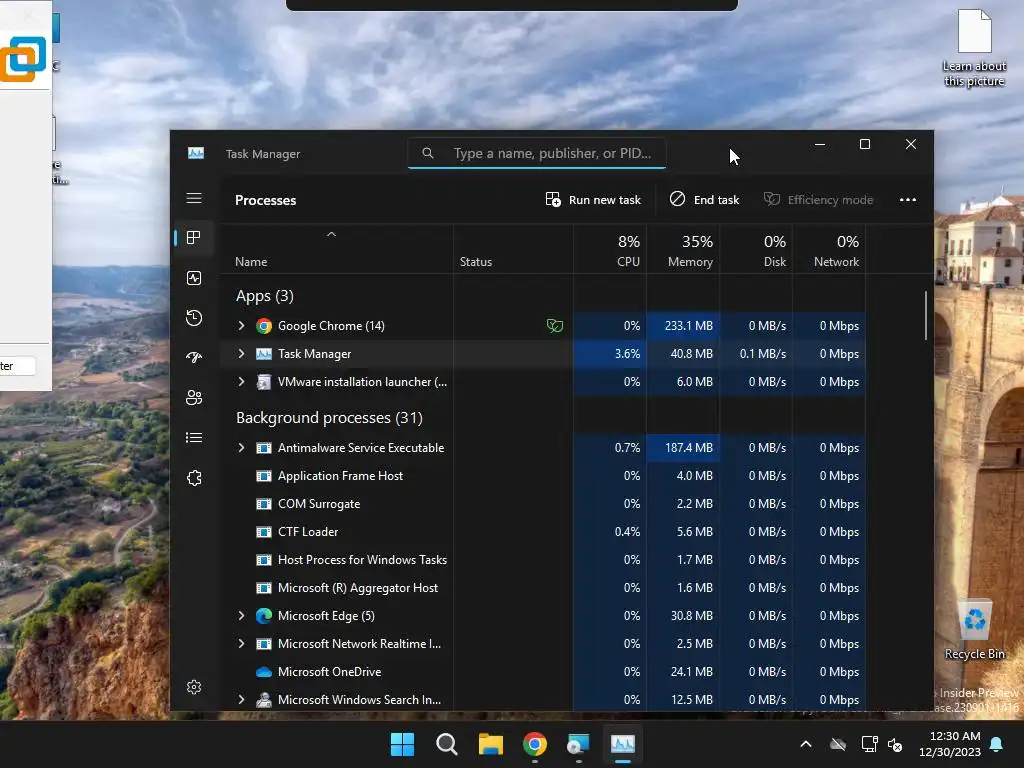Click the notification bell in the tray
The image size is (1024, 768).
click(x=997, y=744)
